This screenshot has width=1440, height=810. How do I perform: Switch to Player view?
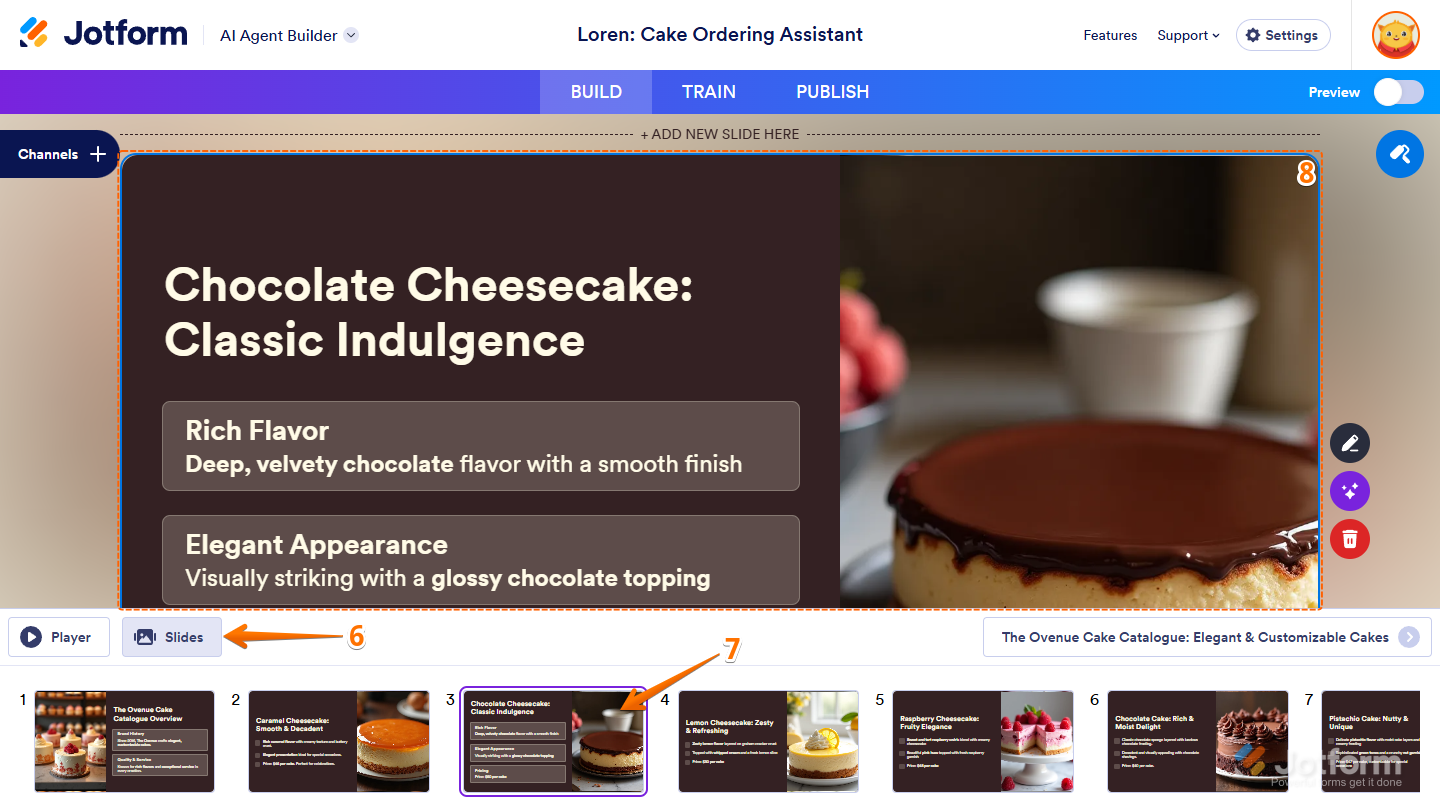click(x=59, y=637)
